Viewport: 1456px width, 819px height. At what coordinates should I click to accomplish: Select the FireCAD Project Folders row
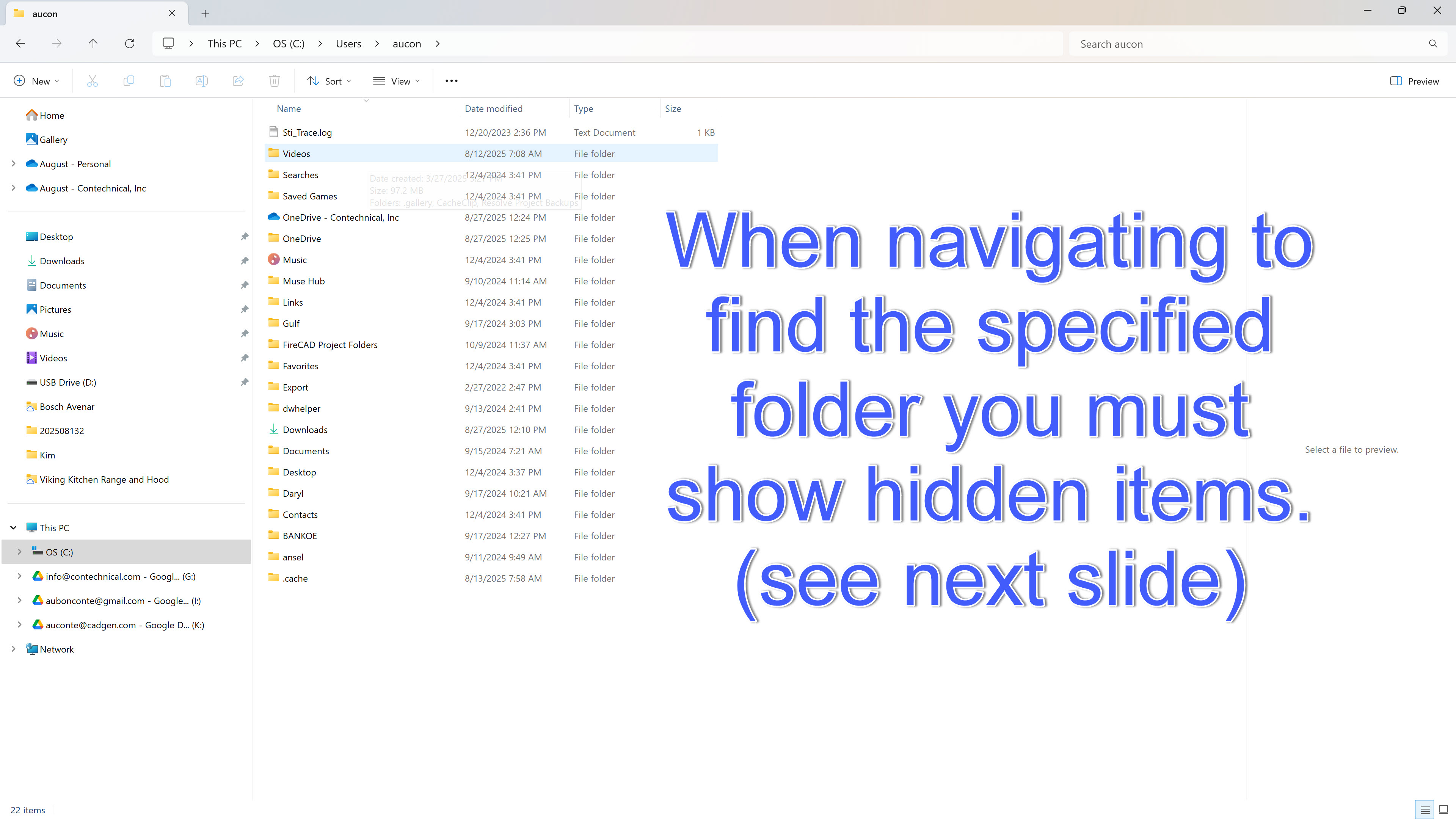point(491,345)
